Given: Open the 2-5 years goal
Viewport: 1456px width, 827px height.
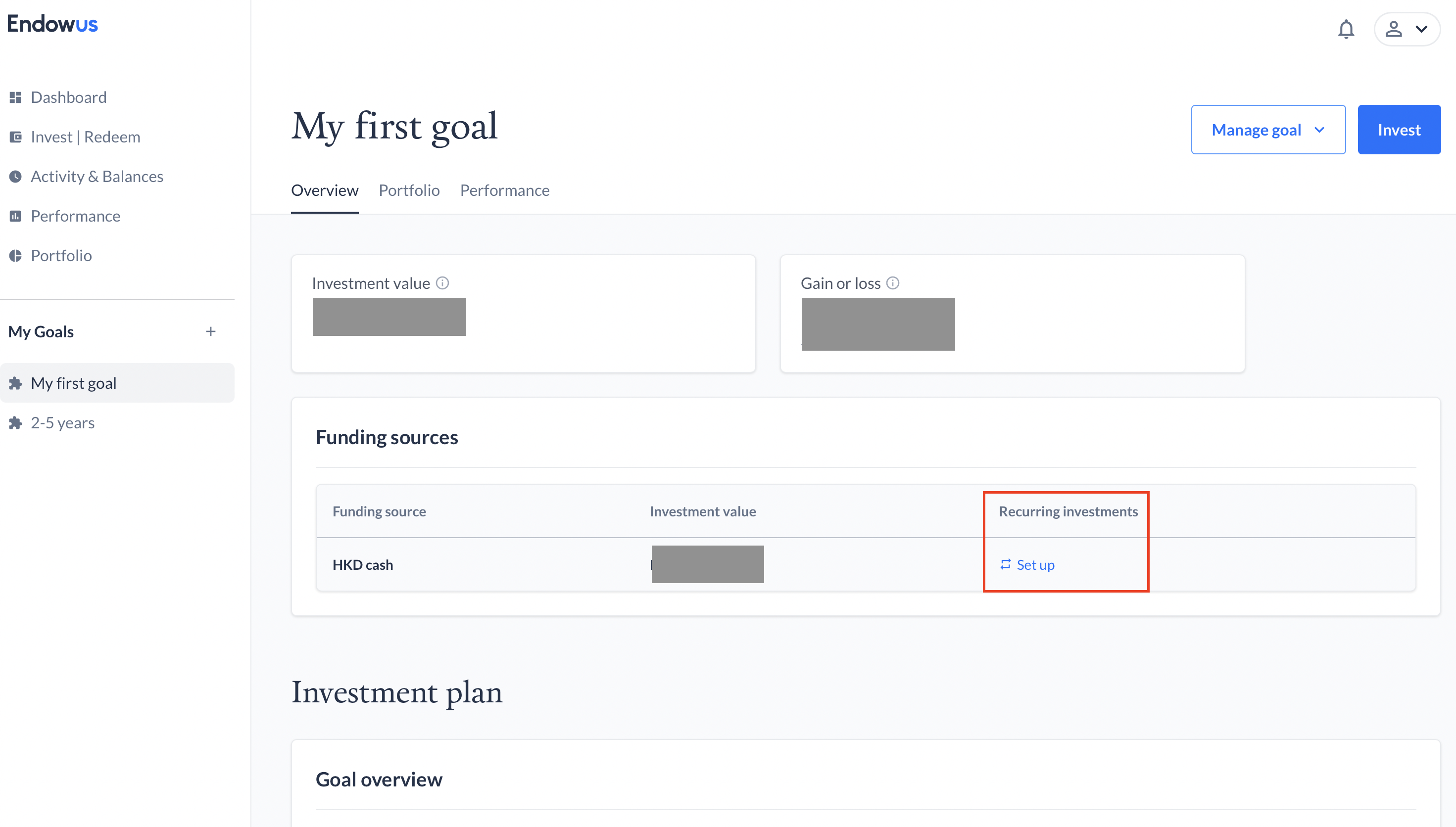Looking at the screenshot, I should 62,422.
